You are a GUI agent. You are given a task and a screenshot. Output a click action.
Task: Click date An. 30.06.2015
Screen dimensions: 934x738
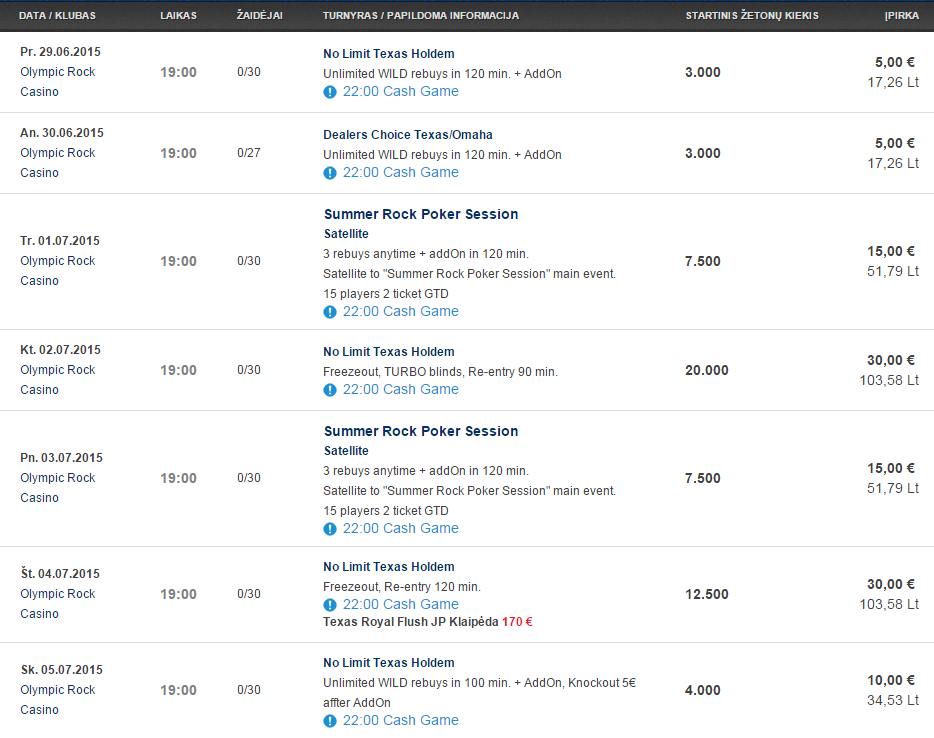pyautogui.click(x=62, y=133)
